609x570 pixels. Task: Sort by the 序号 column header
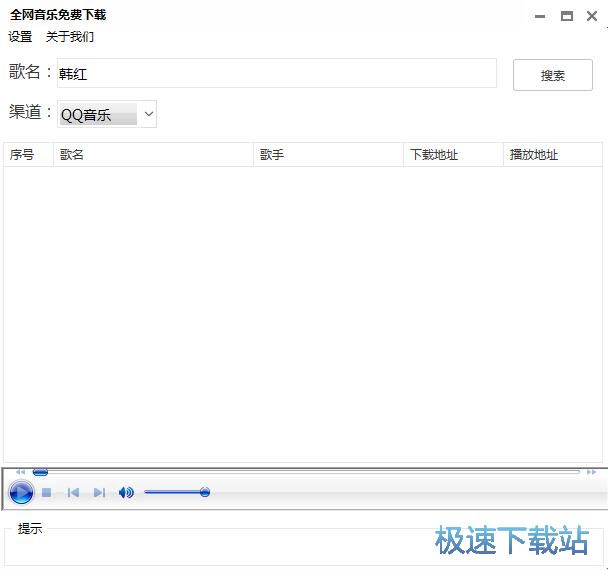tap(28, 155)
